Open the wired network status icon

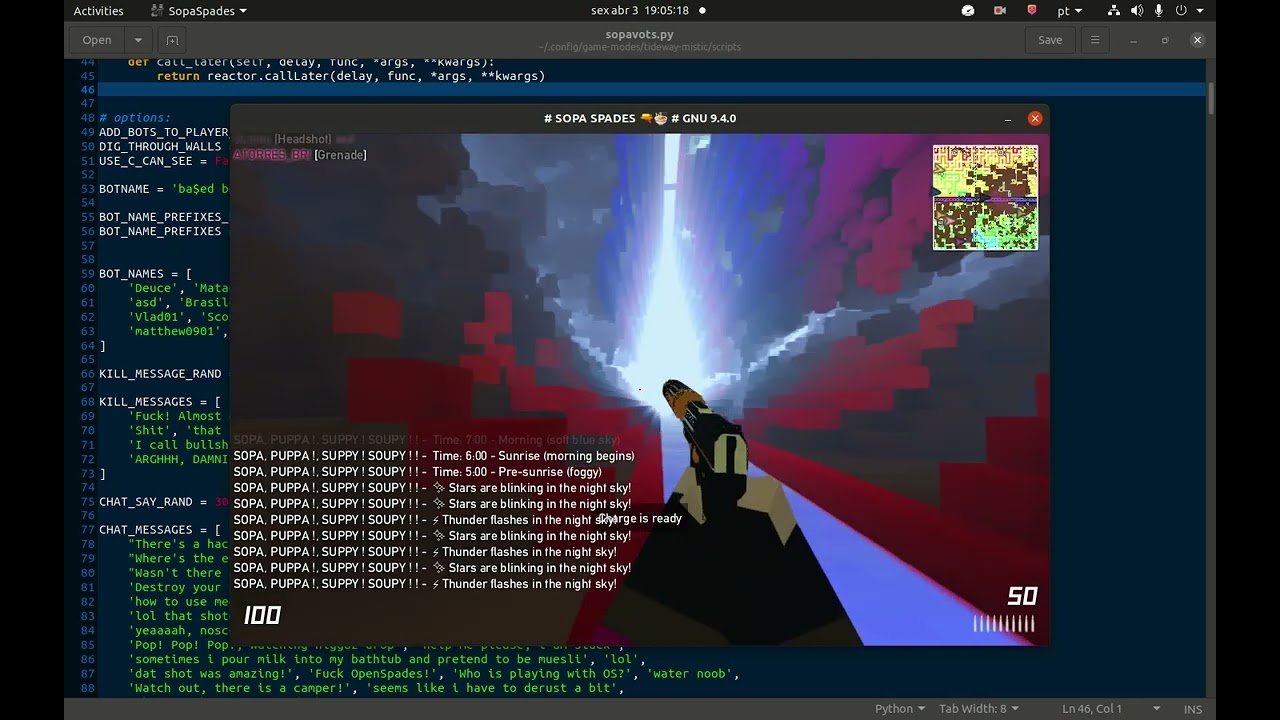[x=1114, y=11]
